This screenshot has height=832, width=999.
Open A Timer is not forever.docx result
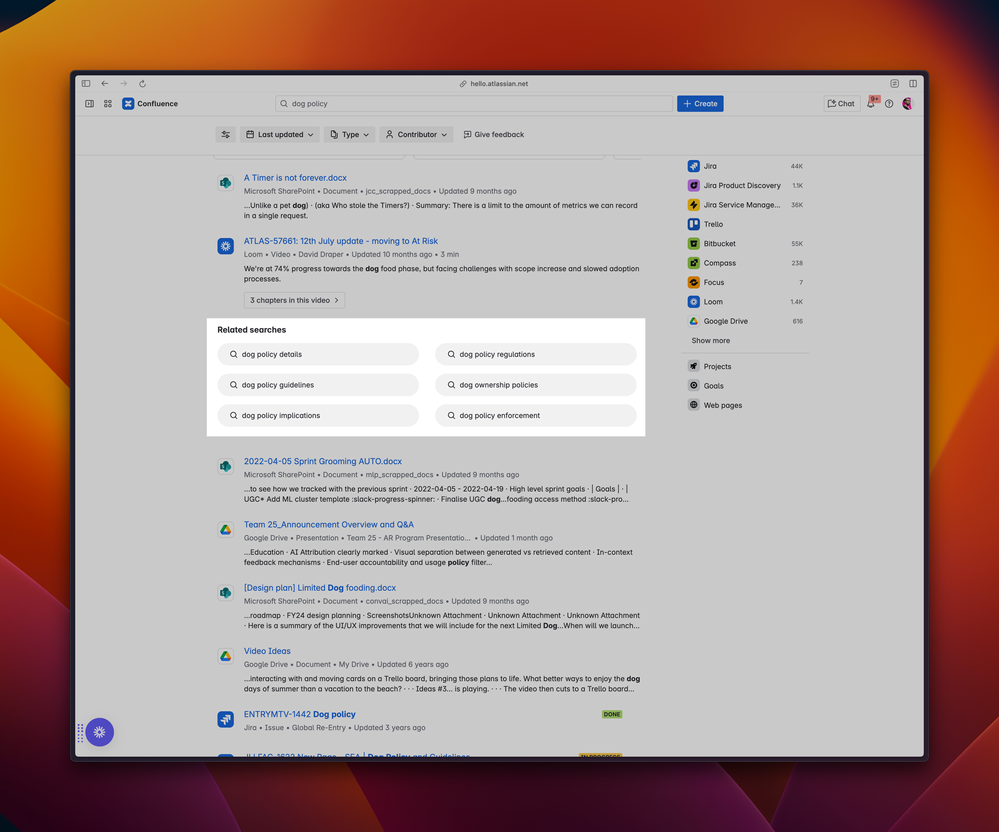(x=295, y=178)
